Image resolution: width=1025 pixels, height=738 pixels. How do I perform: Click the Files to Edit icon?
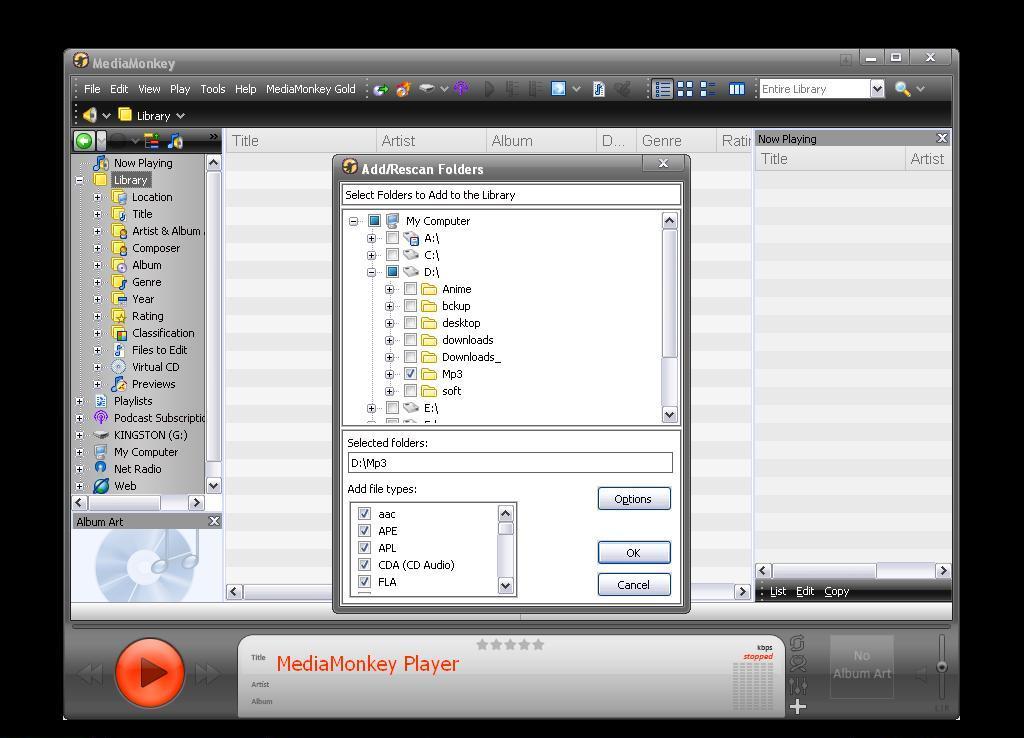[x=121, y=350]
